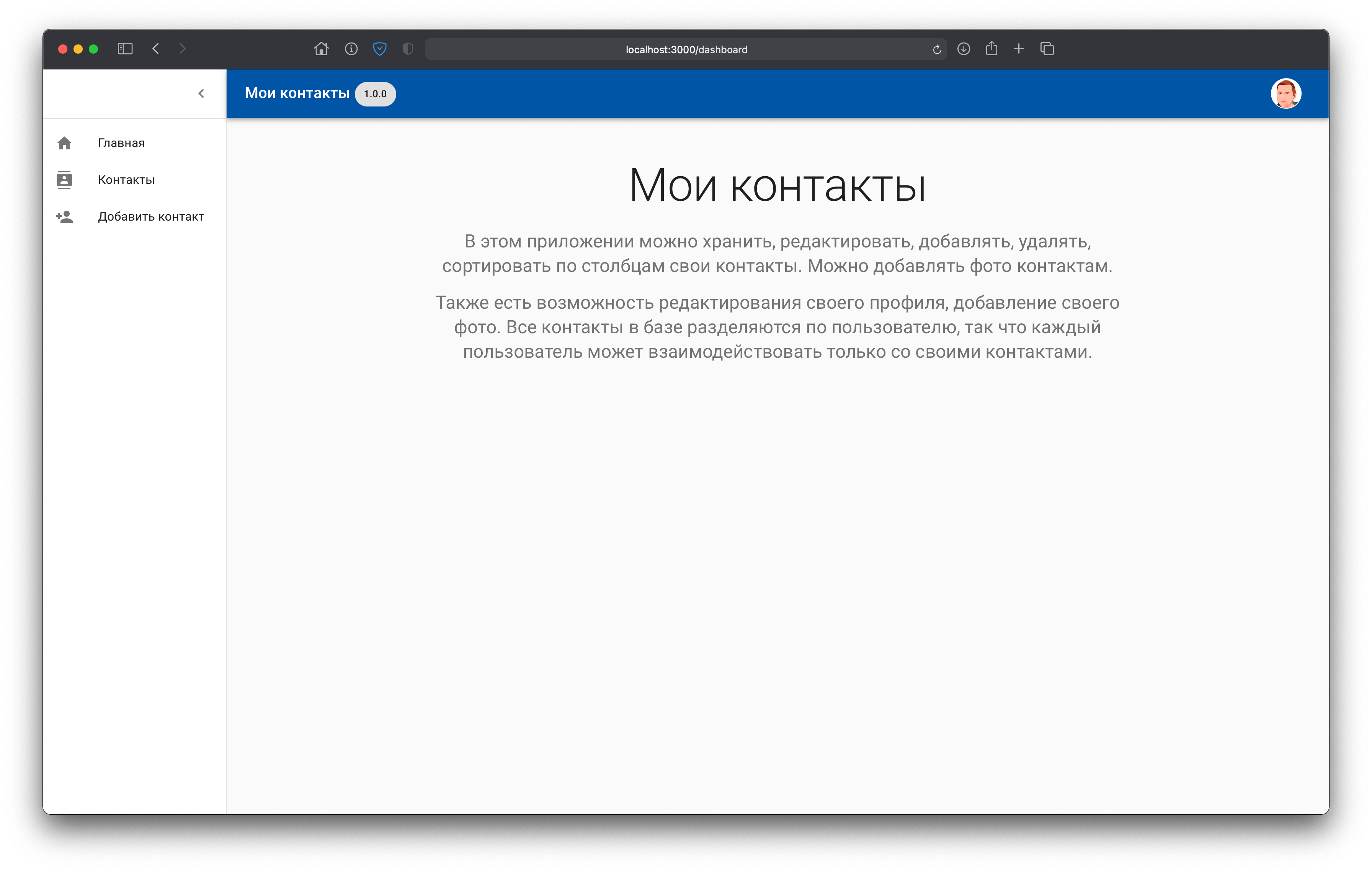Click the 1.0.0 version badge

(x=375, y=94)
